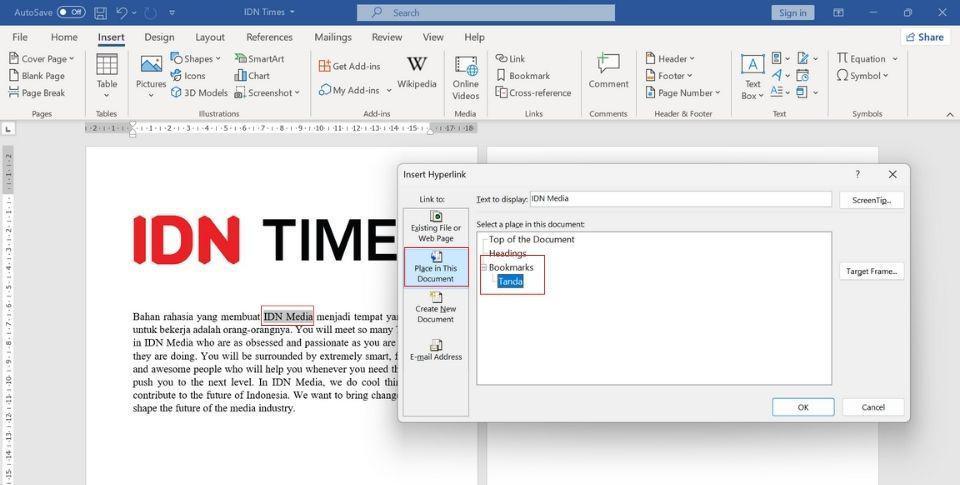Click the Link button in ribbon
The height and width of the screenshot is (485, 960).
coord(510,59)
